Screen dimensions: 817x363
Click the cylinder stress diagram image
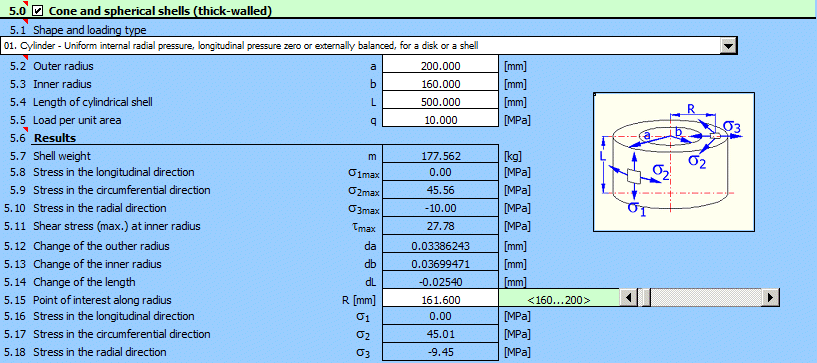click(x=674, y=161)
